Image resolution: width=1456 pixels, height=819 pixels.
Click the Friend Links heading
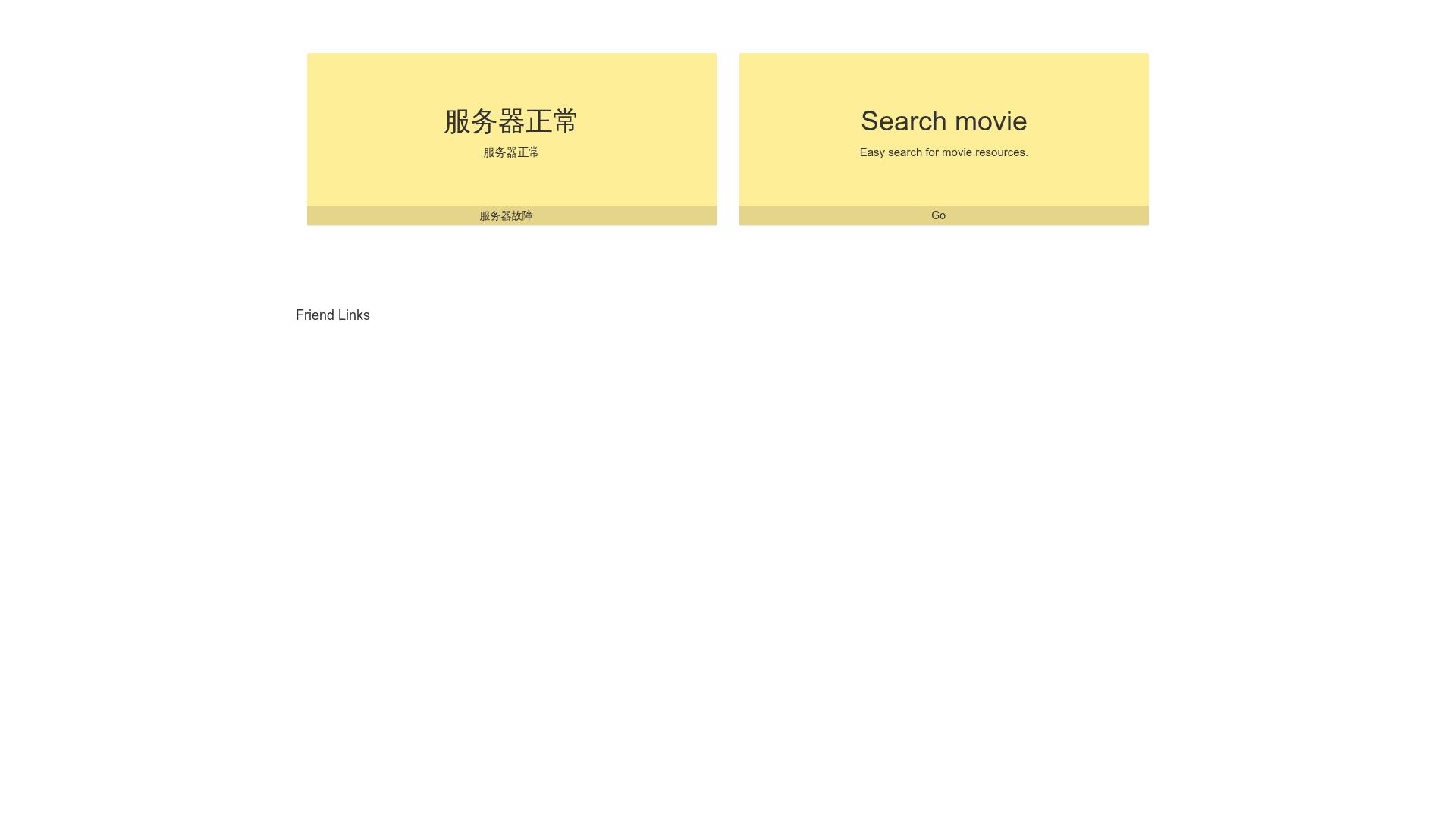tap(332, 315)
